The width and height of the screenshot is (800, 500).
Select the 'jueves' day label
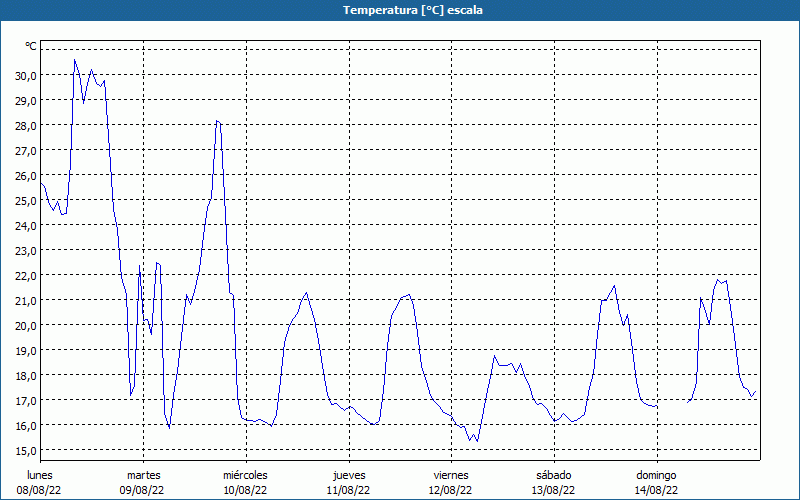pos(349,476)
